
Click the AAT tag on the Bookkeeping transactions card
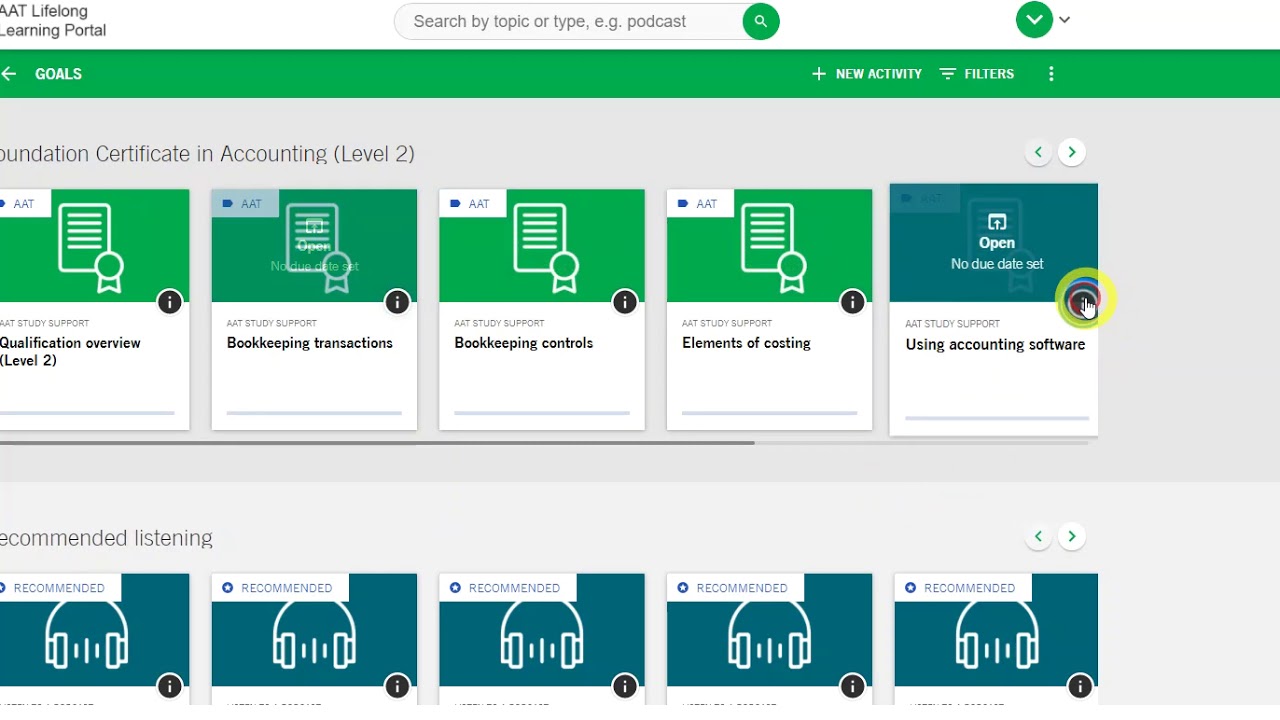click(x=243, y=204)
